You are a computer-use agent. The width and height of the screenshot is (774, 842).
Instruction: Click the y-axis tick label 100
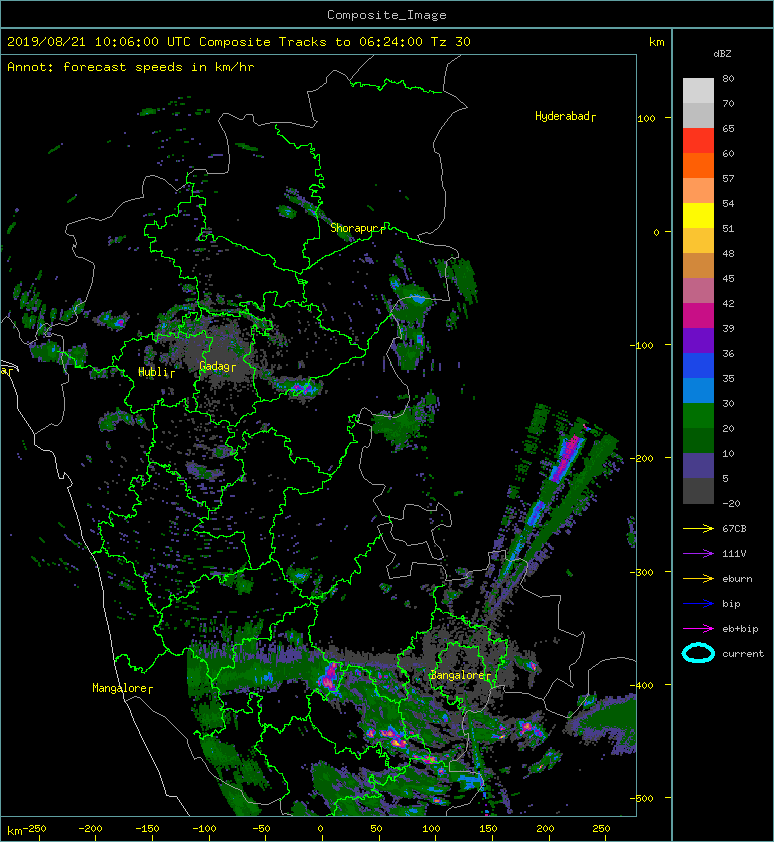tap(646, 119)
